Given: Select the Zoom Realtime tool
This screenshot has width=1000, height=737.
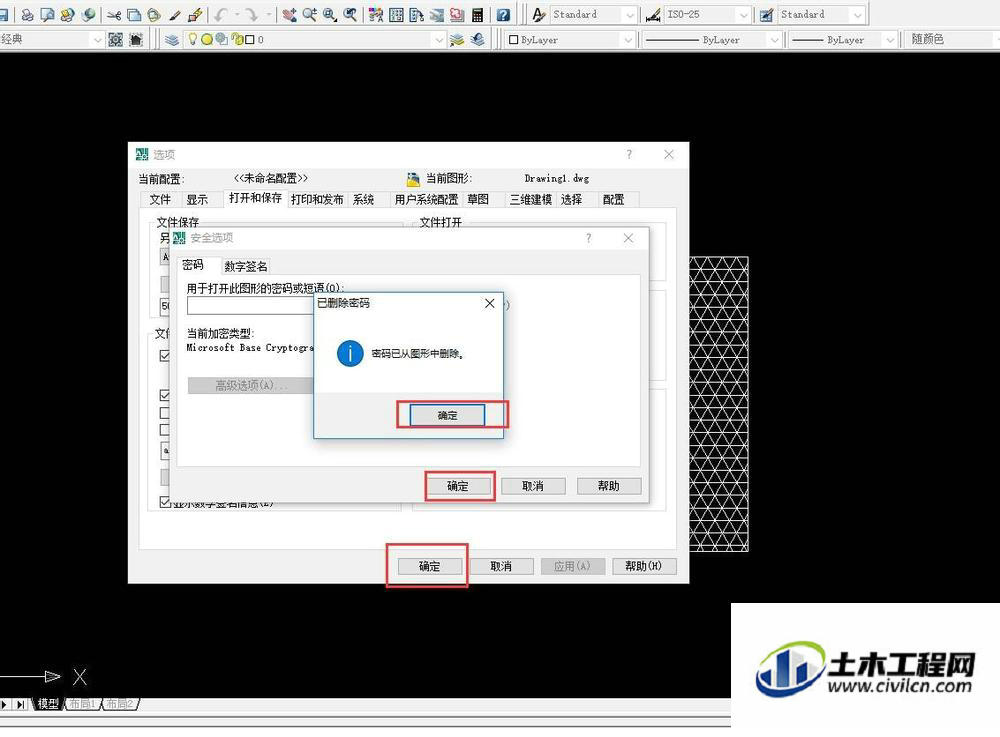Looking at the screenshot, I should (x=309, y=15).
